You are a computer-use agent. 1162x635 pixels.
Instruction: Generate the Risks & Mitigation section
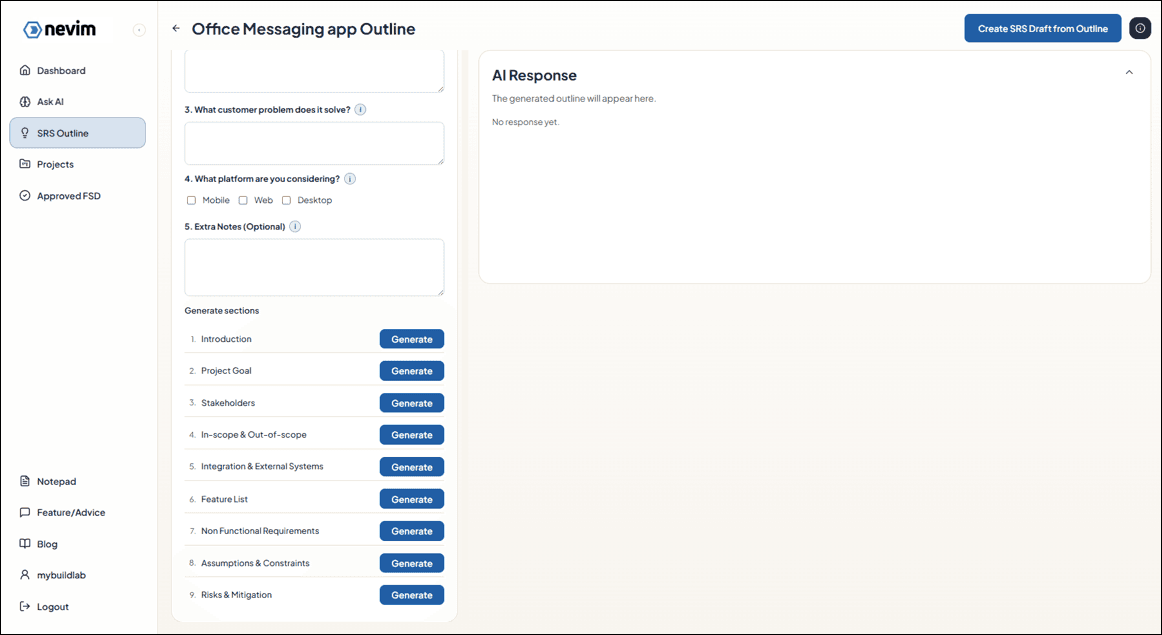(x=411, y=595)
